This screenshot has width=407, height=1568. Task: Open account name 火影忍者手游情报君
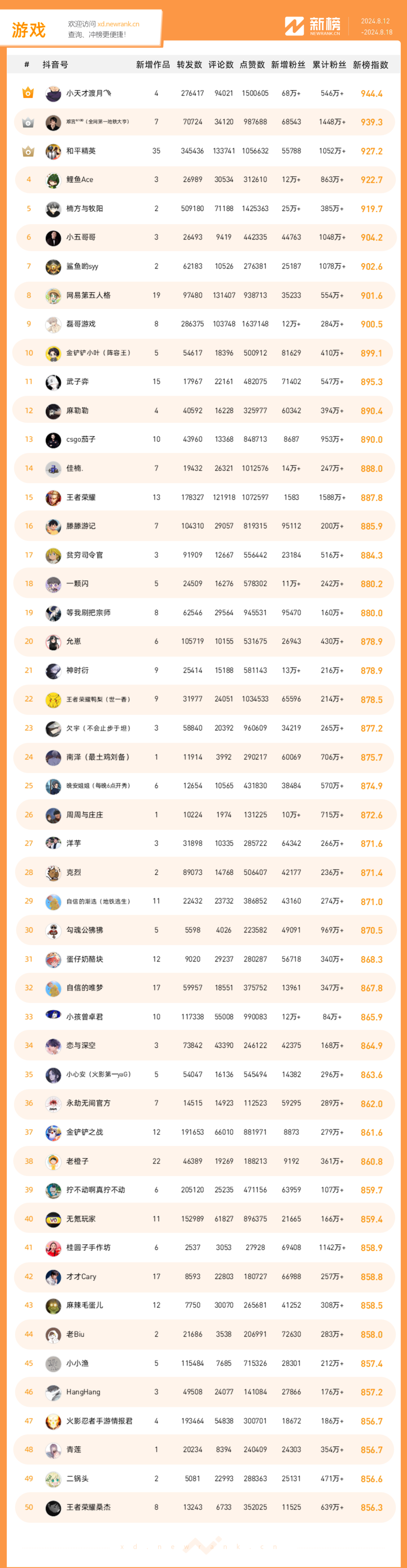pyautogui.click(x=99, y=1421)
